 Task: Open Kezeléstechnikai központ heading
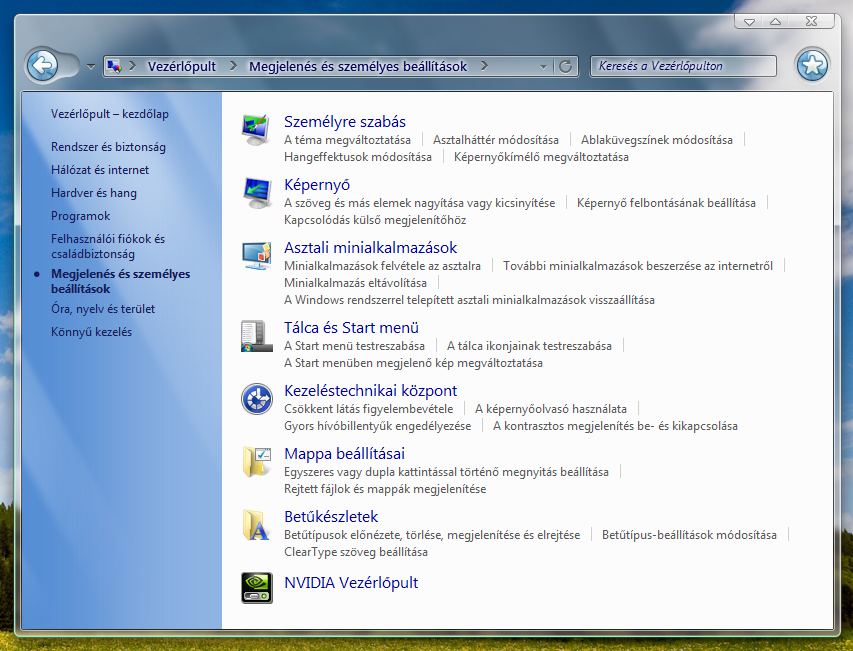370,390
